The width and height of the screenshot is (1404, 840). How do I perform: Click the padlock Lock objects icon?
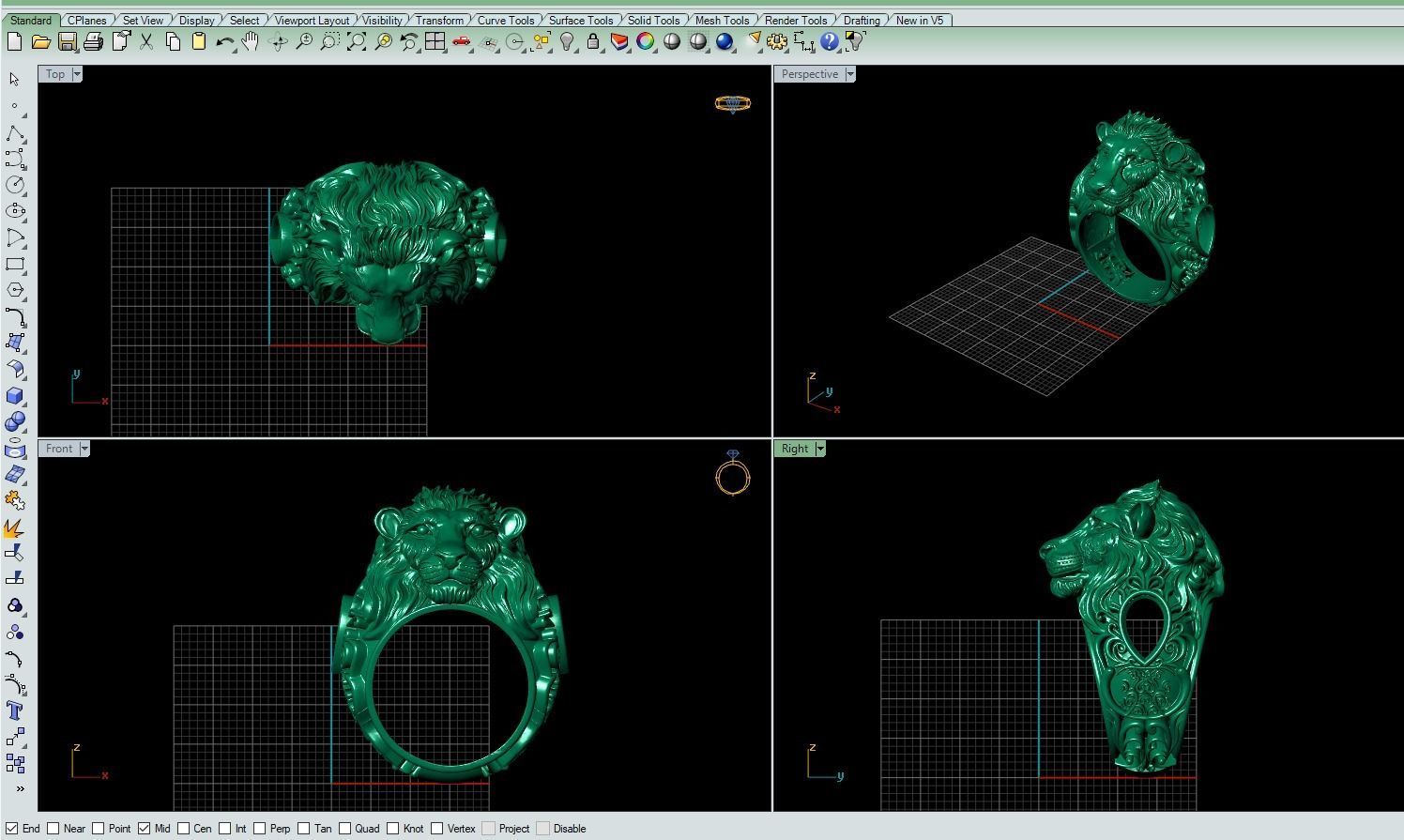point(593,41)
